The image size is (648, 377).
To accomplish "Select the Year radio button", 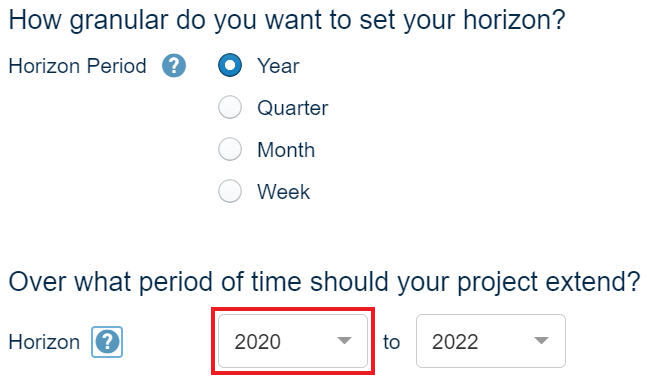I will (230, 65).
